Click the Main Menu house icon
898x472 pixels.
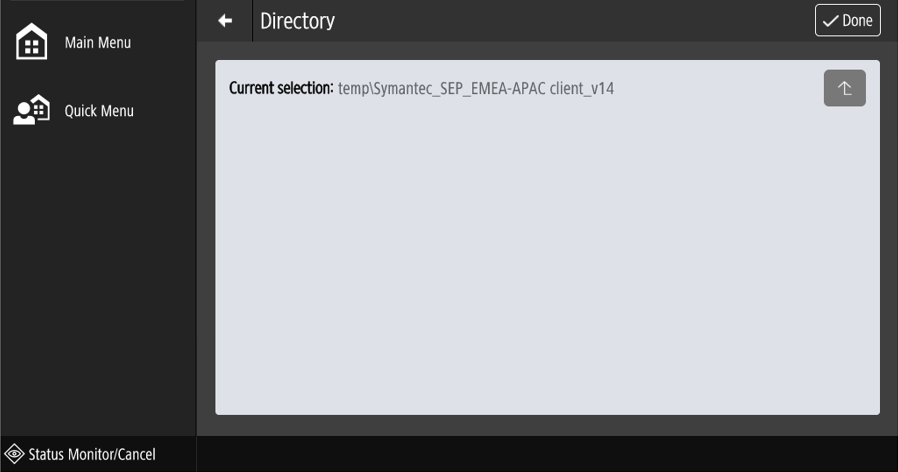pos(32,43)
